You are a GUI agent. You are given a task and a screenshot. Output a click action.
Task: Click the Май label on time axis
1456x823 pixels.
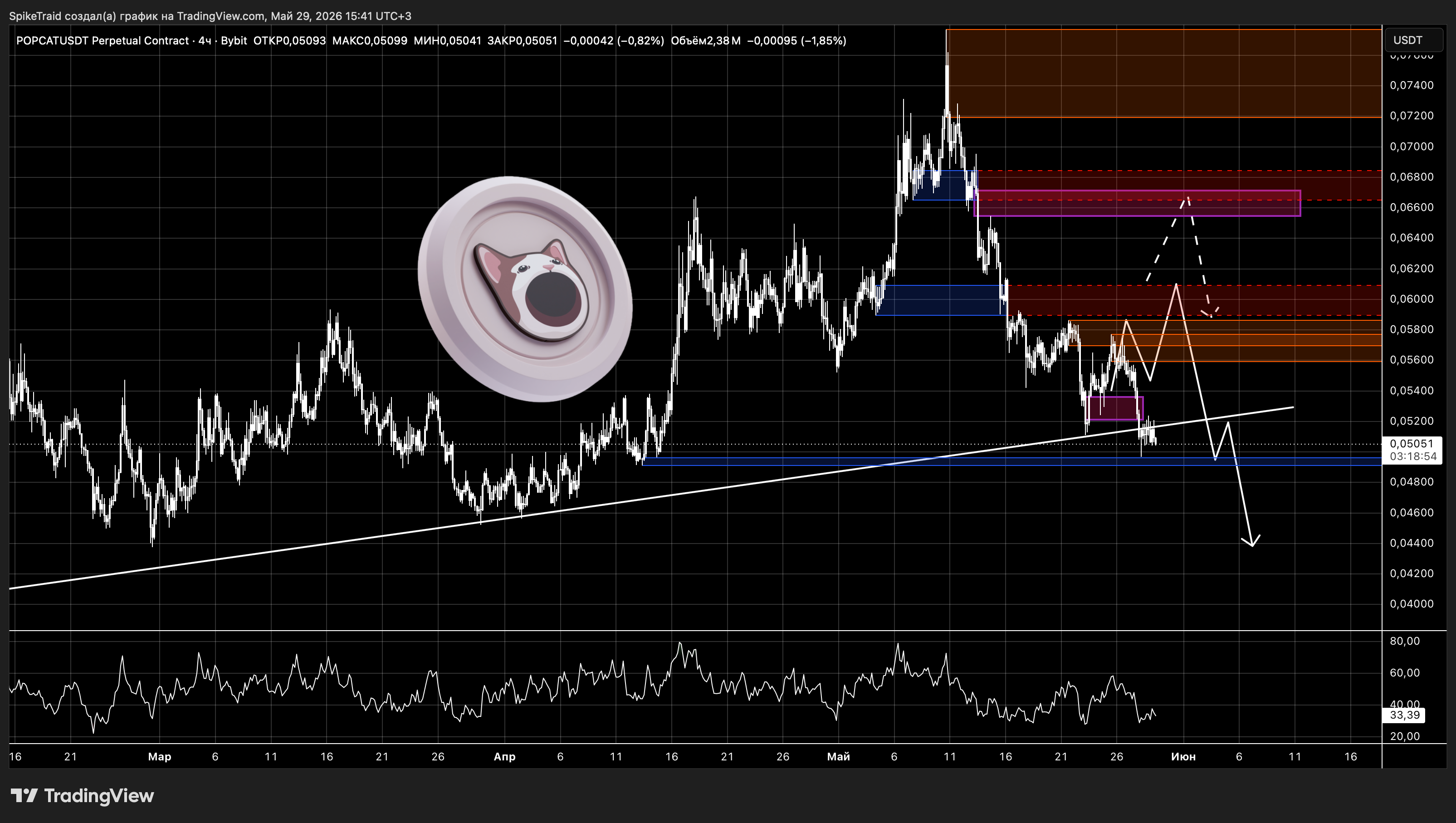click(x=838, y=757)
